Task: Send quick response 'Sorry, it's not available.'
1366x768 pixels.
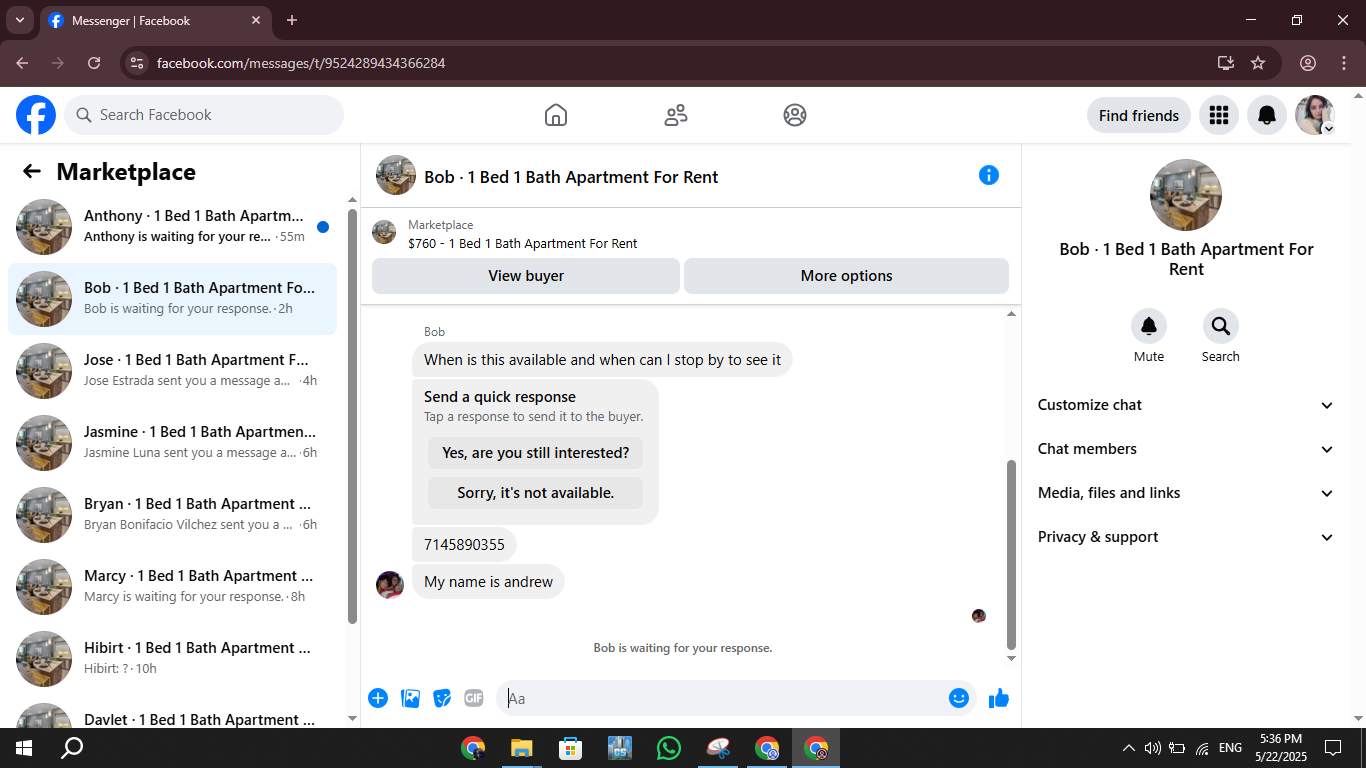Action: 536,493
